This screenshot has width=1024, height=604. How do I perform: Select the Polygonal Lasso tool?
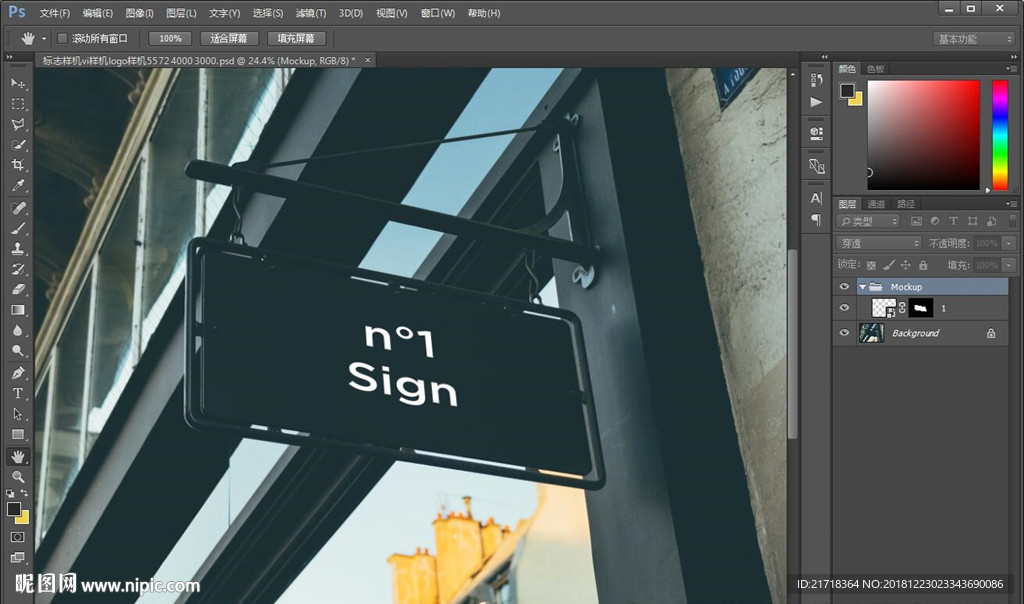pyautogui.click(x=18, y=124)
